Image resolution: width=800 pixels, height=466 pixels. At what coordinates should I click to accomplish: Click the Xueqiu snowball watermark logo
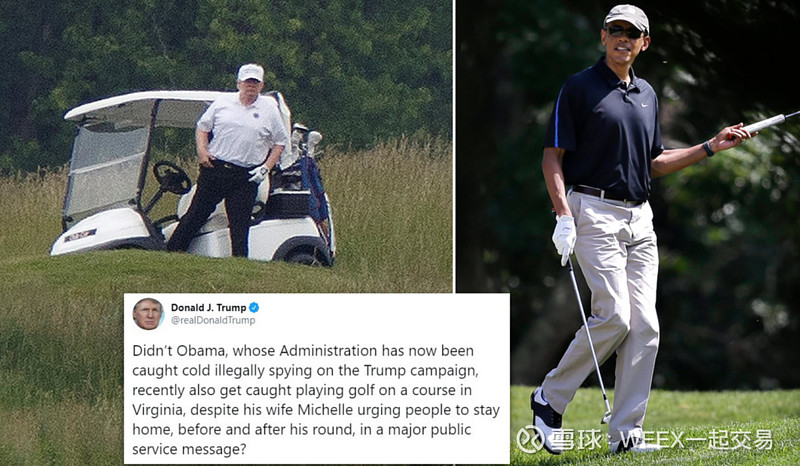tap(530, 440)
